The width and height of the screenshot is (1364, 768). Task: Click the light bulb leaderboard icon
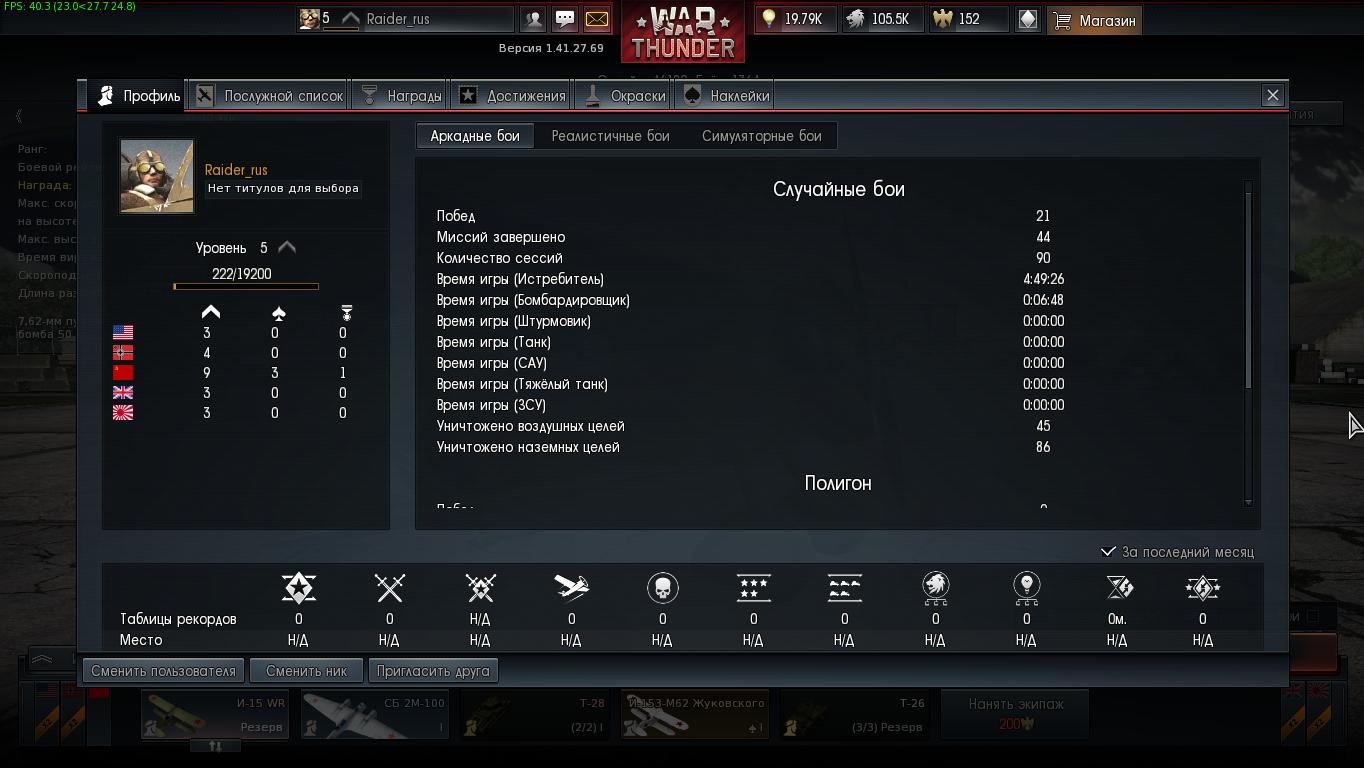point(1026,588)
